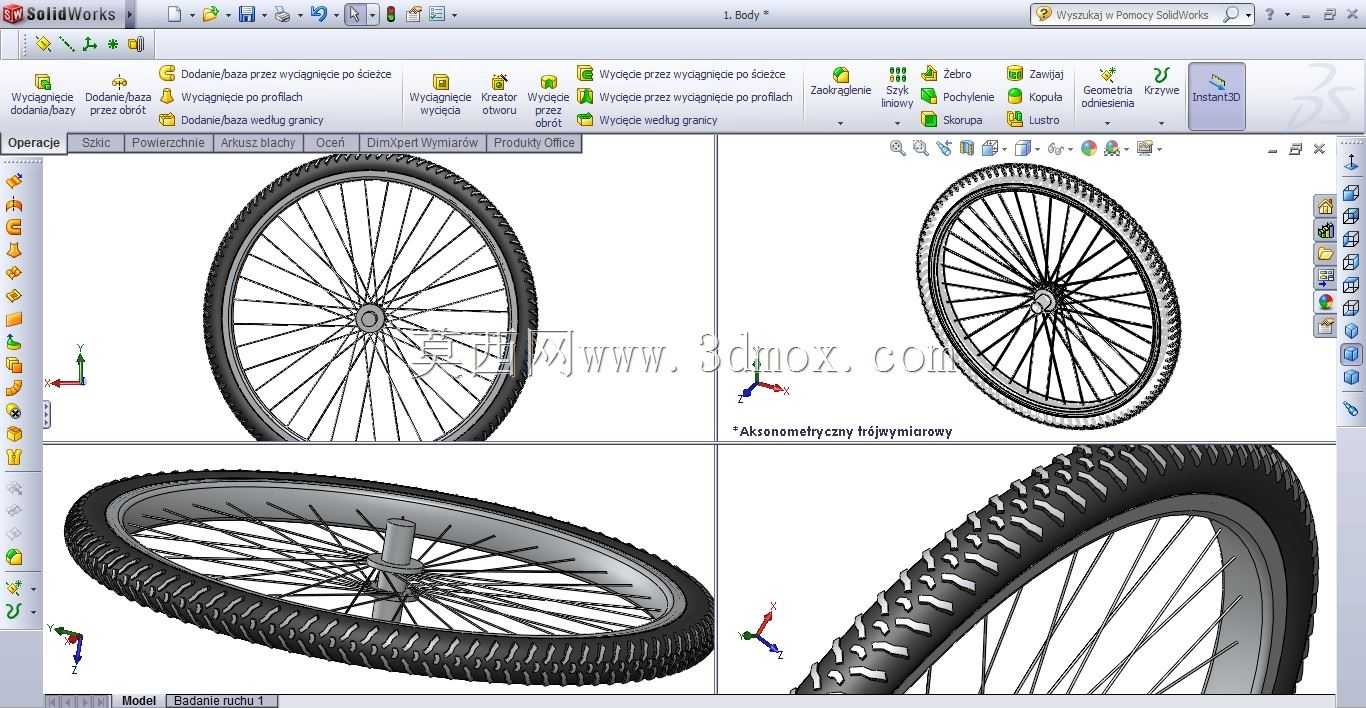
Task: Expand the left panel using its side handle
Action: pos(46,414)
